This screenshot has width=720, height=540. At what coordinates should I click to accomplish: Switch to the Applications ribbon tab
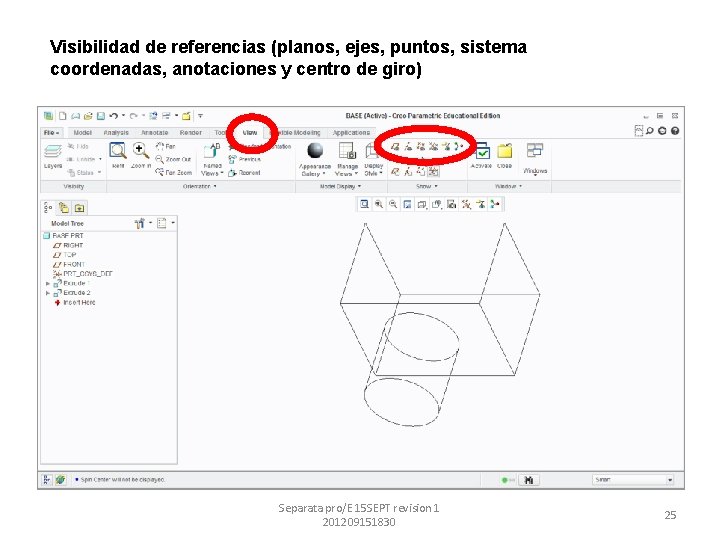pyautogui.click(x=351, y=133)
